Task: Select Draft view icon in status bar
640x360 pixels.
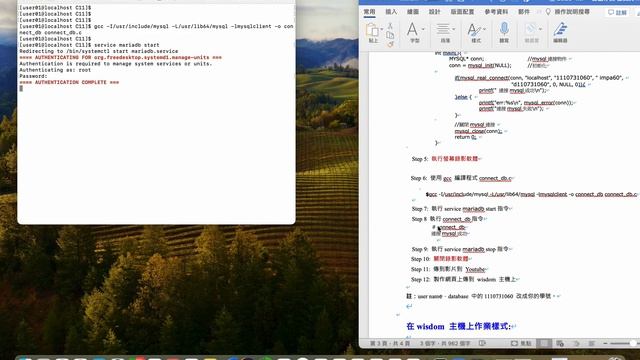Action: click(591, 343)
